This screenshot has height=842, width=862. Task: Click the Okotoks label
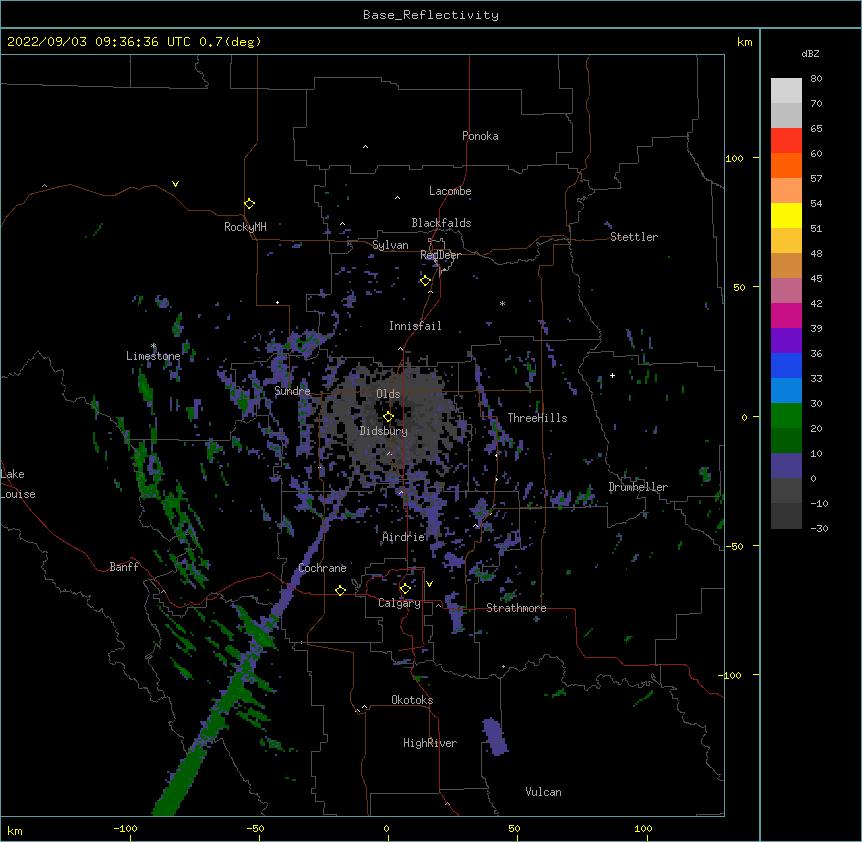coord(412,700)
